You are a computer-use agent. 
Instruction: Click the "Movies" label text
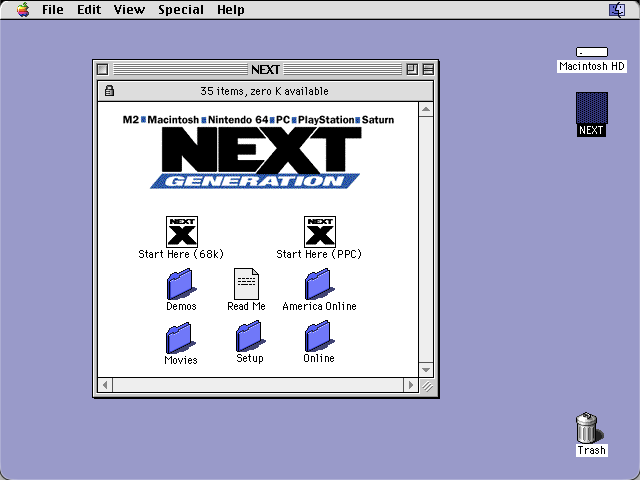coord(181,360)
